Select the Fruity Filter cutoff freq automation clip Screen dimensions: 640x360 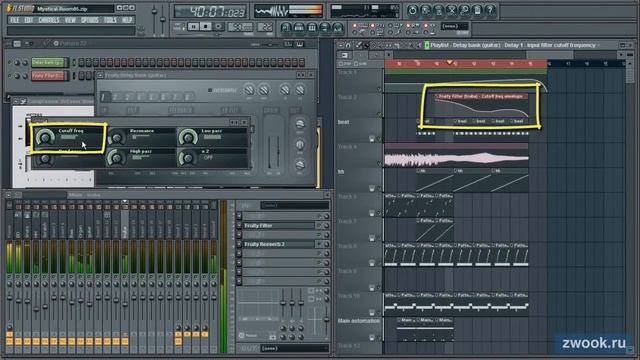click(x=482, y=106)
